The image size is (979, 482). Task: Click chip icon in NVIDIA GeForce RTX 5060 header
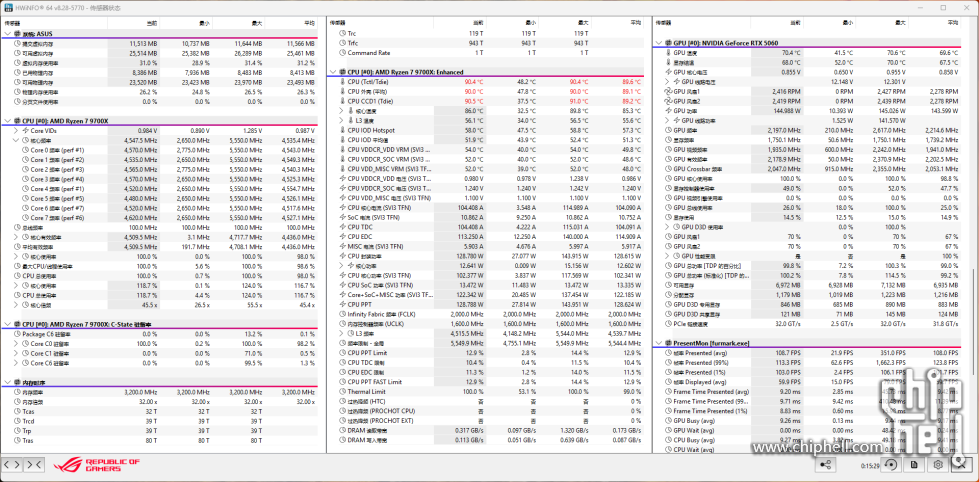668,43
